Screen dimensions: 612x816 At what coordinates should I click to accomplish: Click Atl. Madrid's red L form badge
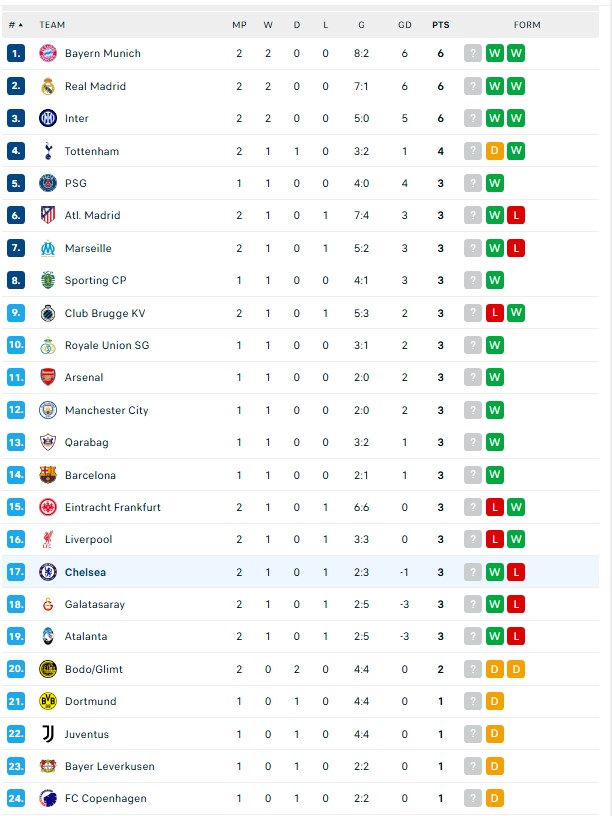coord(516,216)
